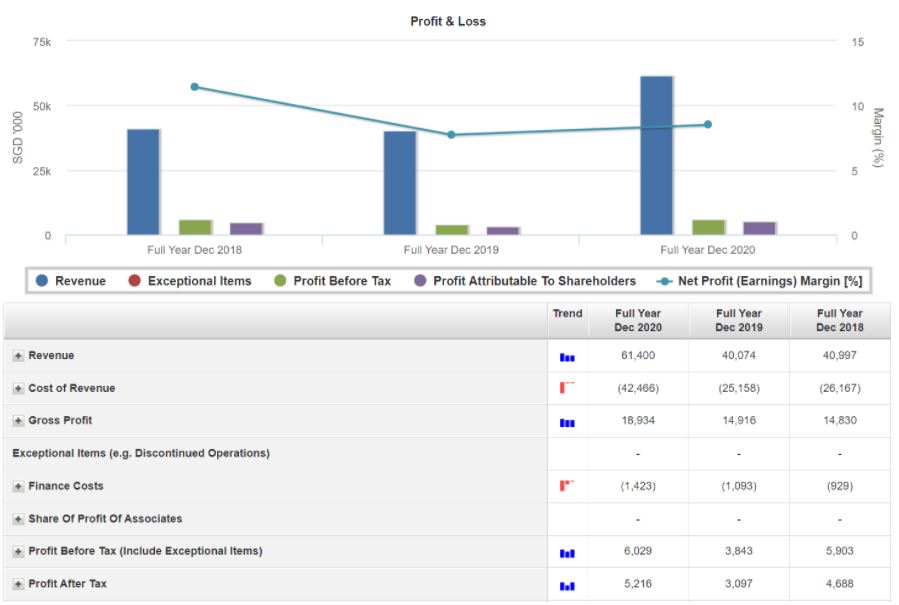Click the Cost of Revenue trend icon

tap(567, 388)
